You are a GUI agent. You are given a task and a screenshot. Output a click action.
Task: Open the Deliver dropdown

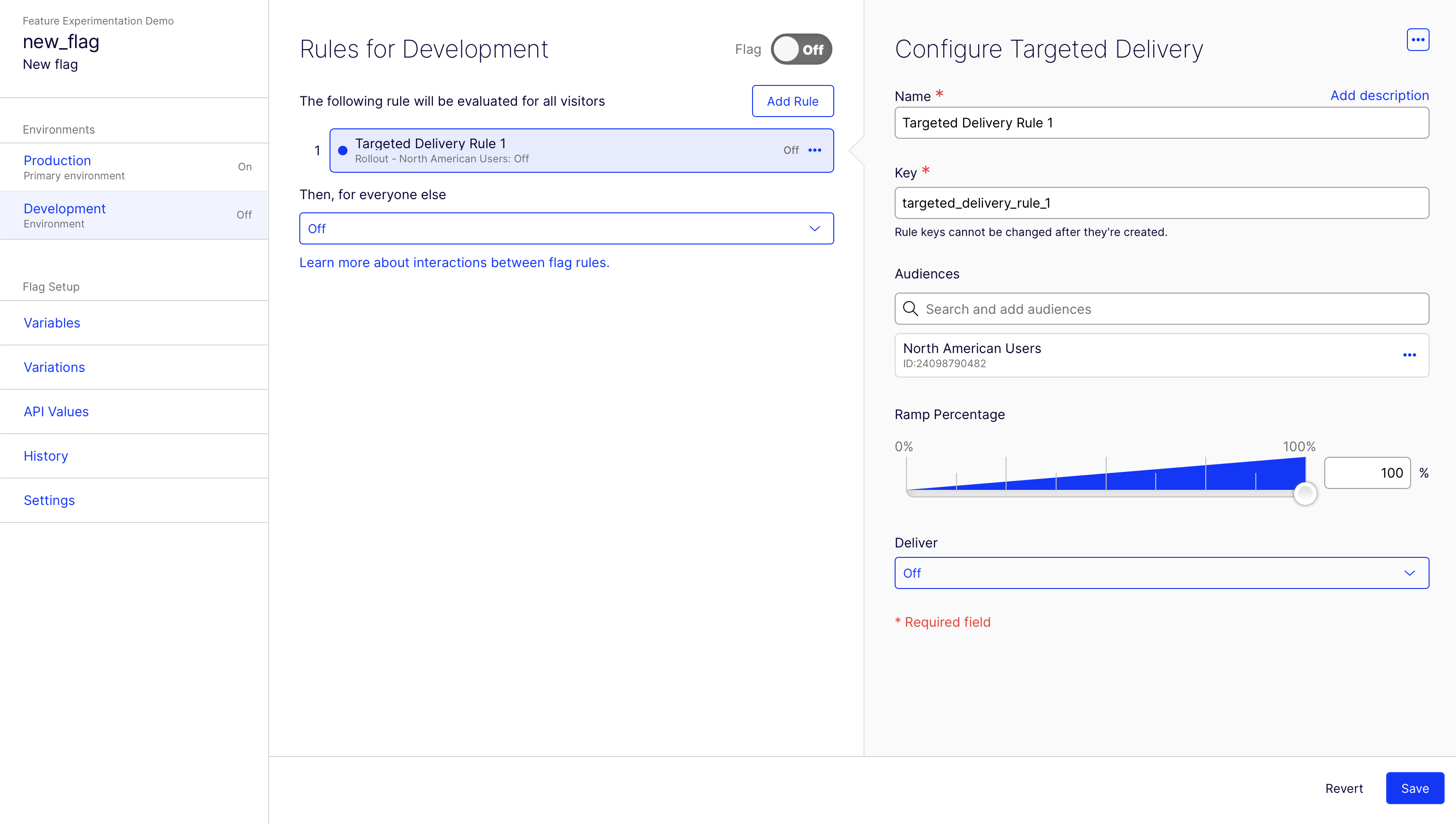pos(1160,573)
